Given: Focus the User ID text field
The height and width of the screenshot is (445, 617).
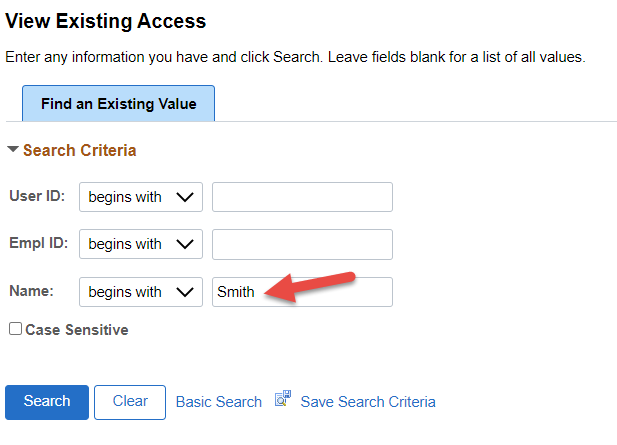Looking at the screenshot, I should coord(302,197).
